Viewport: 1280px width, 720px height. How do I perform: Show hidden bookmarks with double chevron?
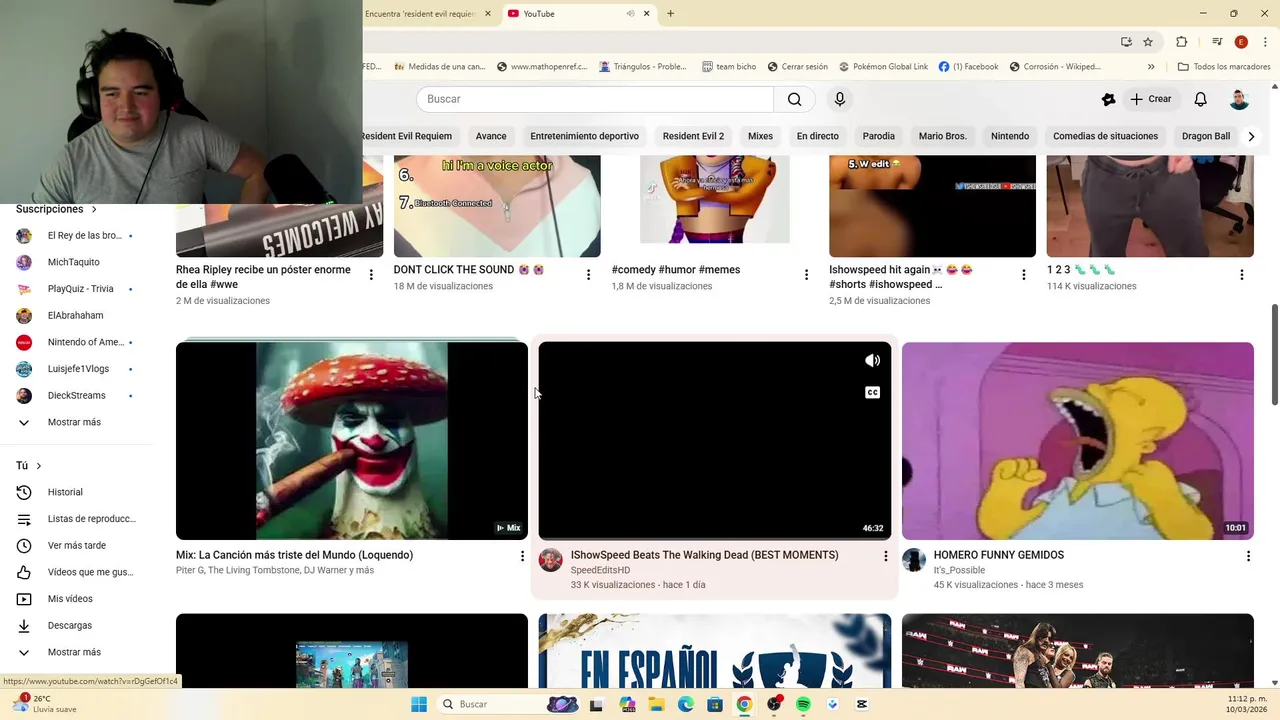tap(1151, 67)
